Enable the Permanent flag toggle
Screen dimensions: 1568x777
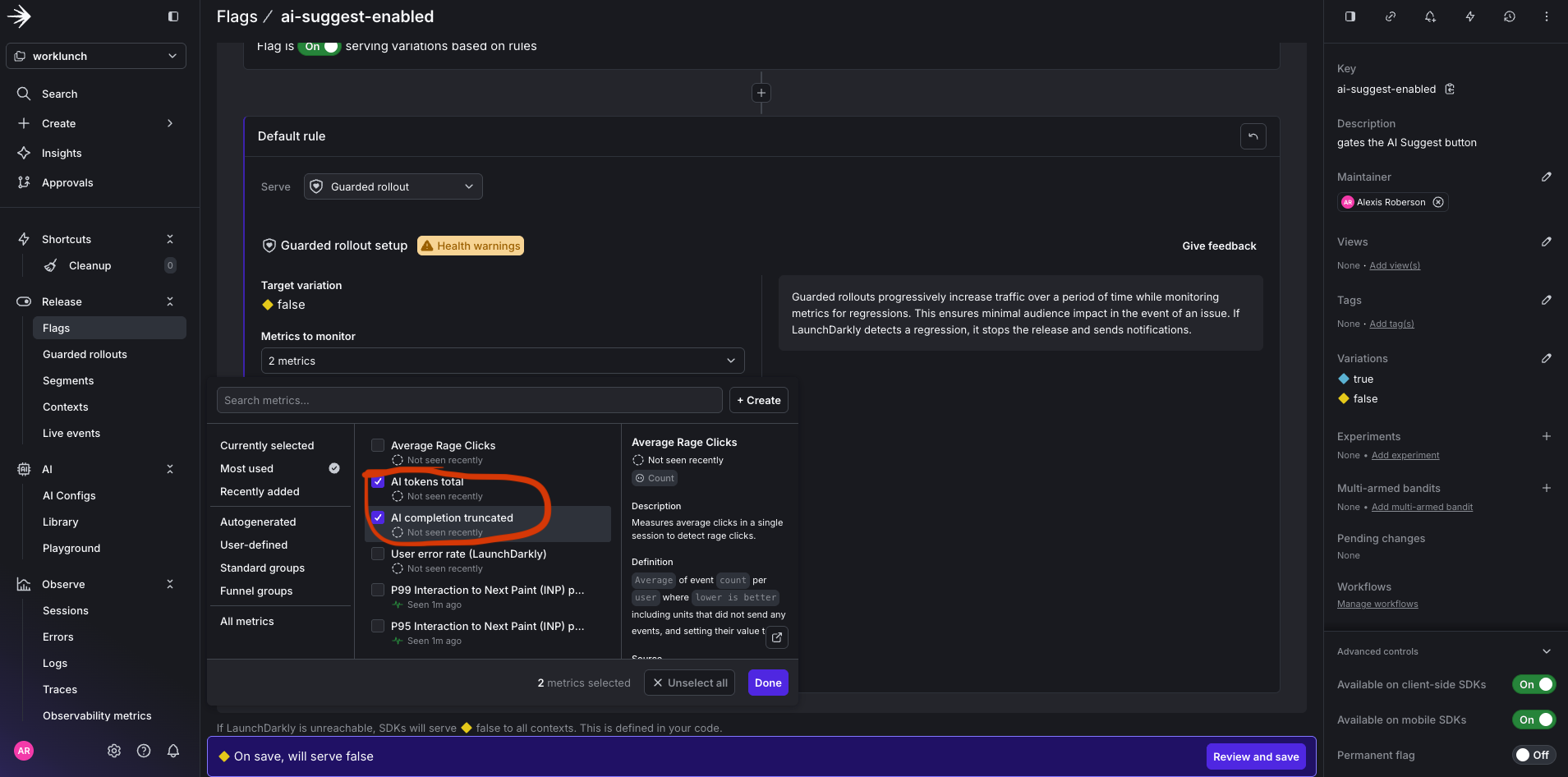pos(1534,755)
